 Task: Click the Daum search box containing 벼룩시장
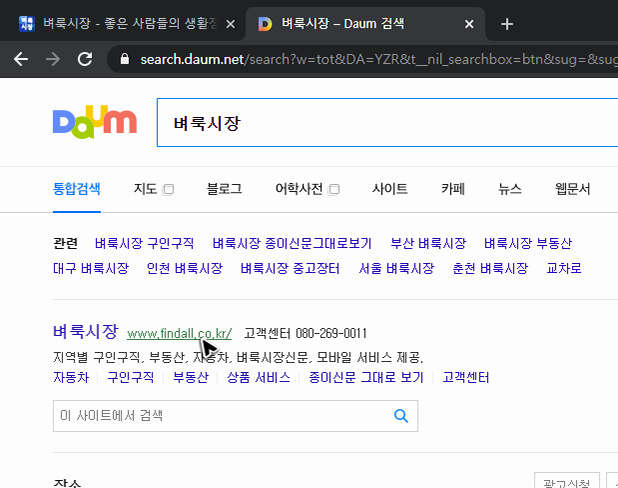[x=387, y=123]
